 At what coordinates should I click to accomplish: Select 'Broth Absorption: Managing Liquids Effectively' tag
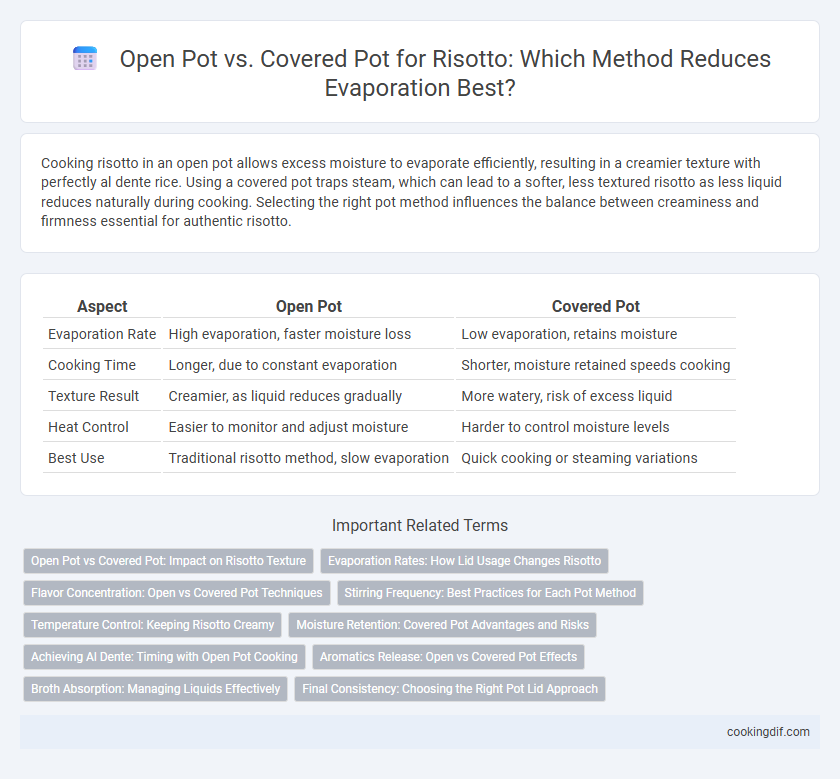155,689
